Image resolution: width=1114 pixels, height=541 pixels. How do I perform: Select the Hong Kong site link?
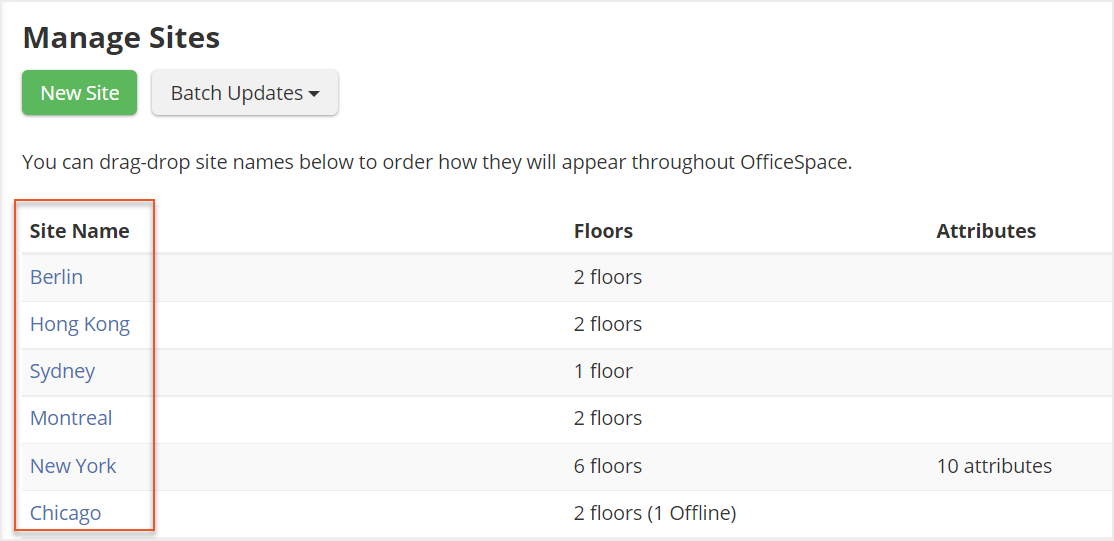[x=80, y=324]
